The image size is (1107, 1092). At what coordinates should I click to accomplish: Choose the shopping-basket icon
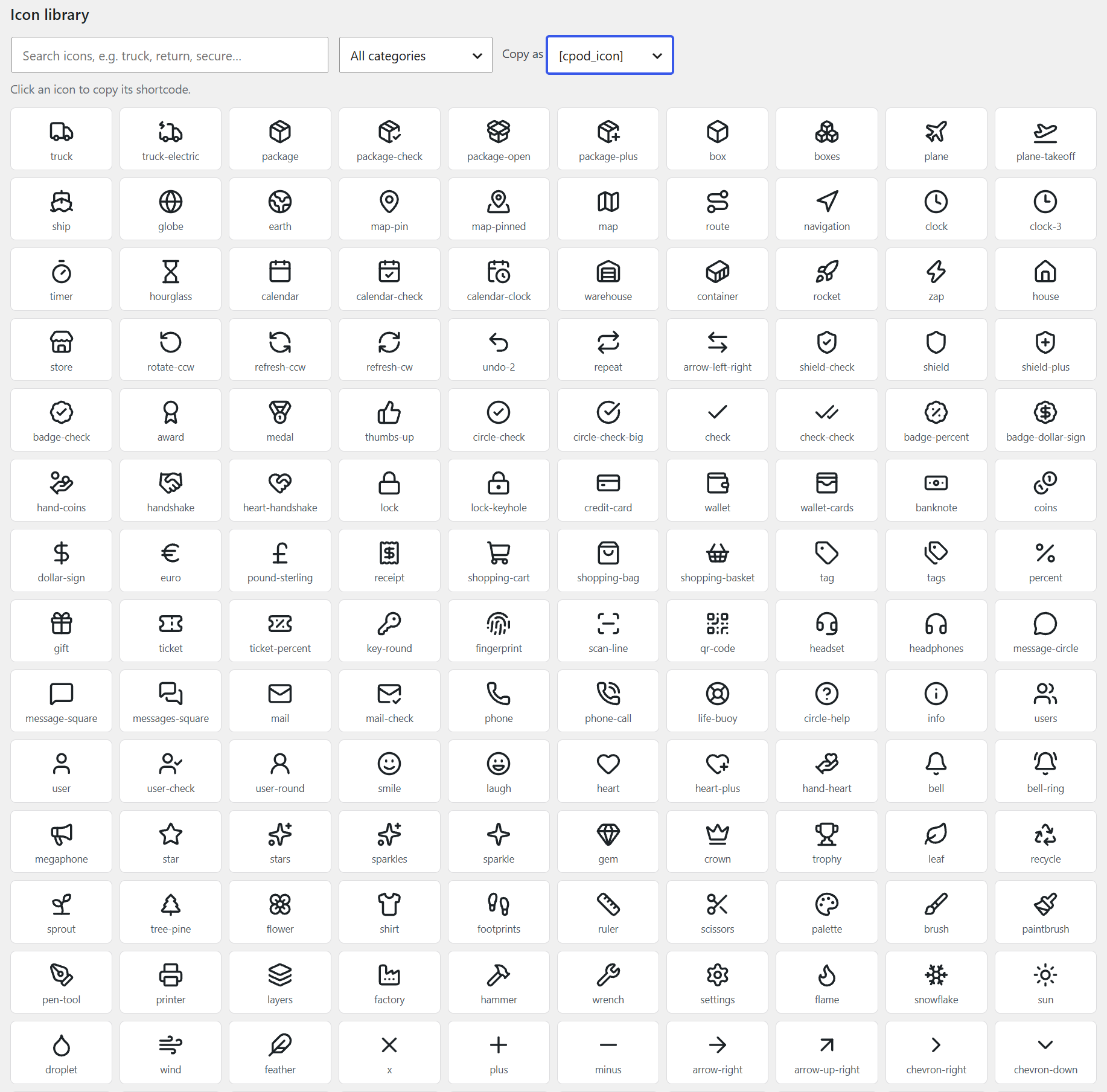click(x=718, y=561)
